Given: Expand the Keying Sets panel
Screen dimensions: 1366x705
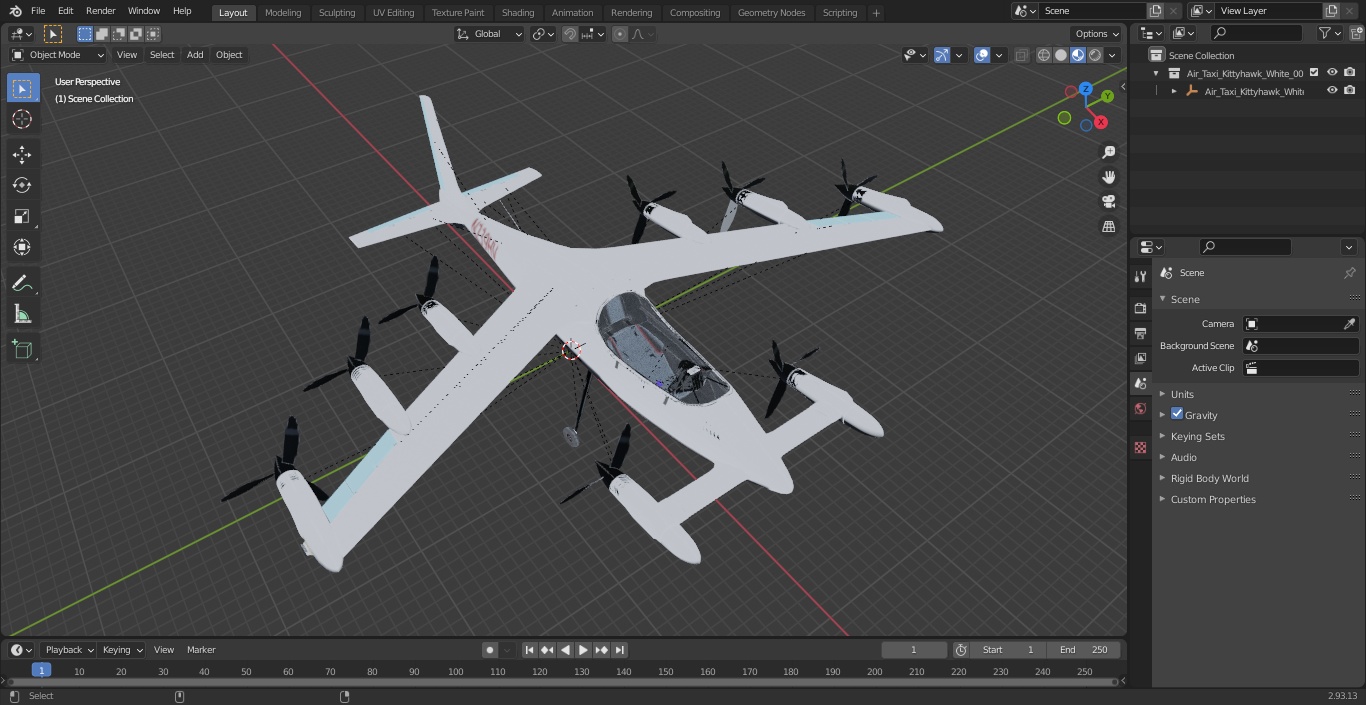Looking at the screenshot, I should 1197,436.
